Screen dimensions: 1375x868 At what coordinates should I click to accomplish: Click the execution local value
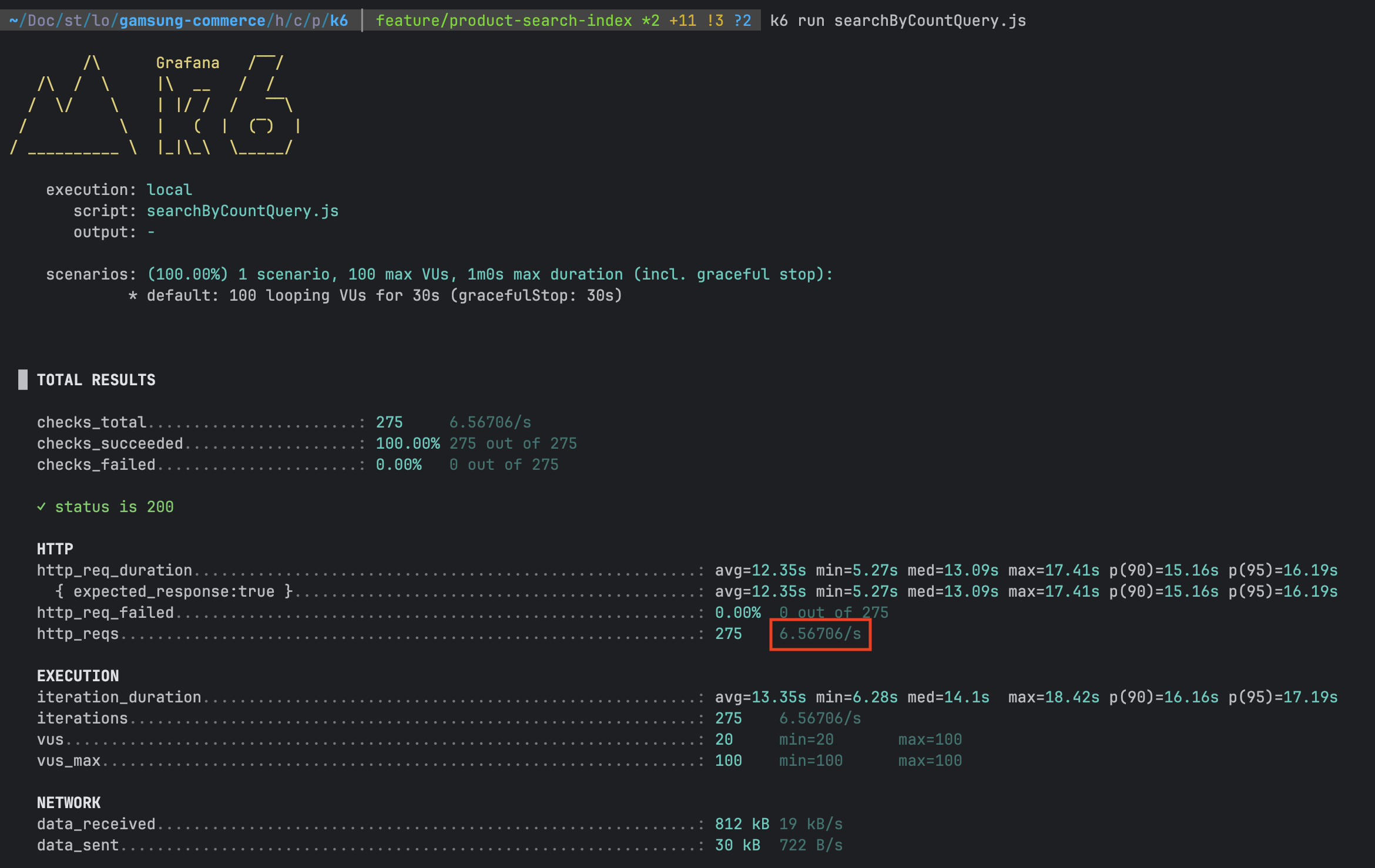point(169,190)
